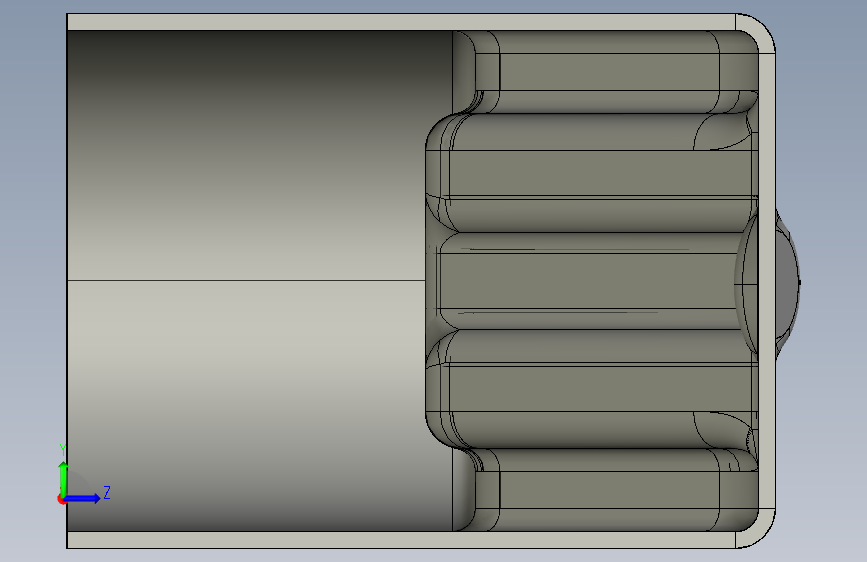867x562 pixels.
Task: Select the bottom sectioned wall of the housing
Action: click(x=401, y=540)
